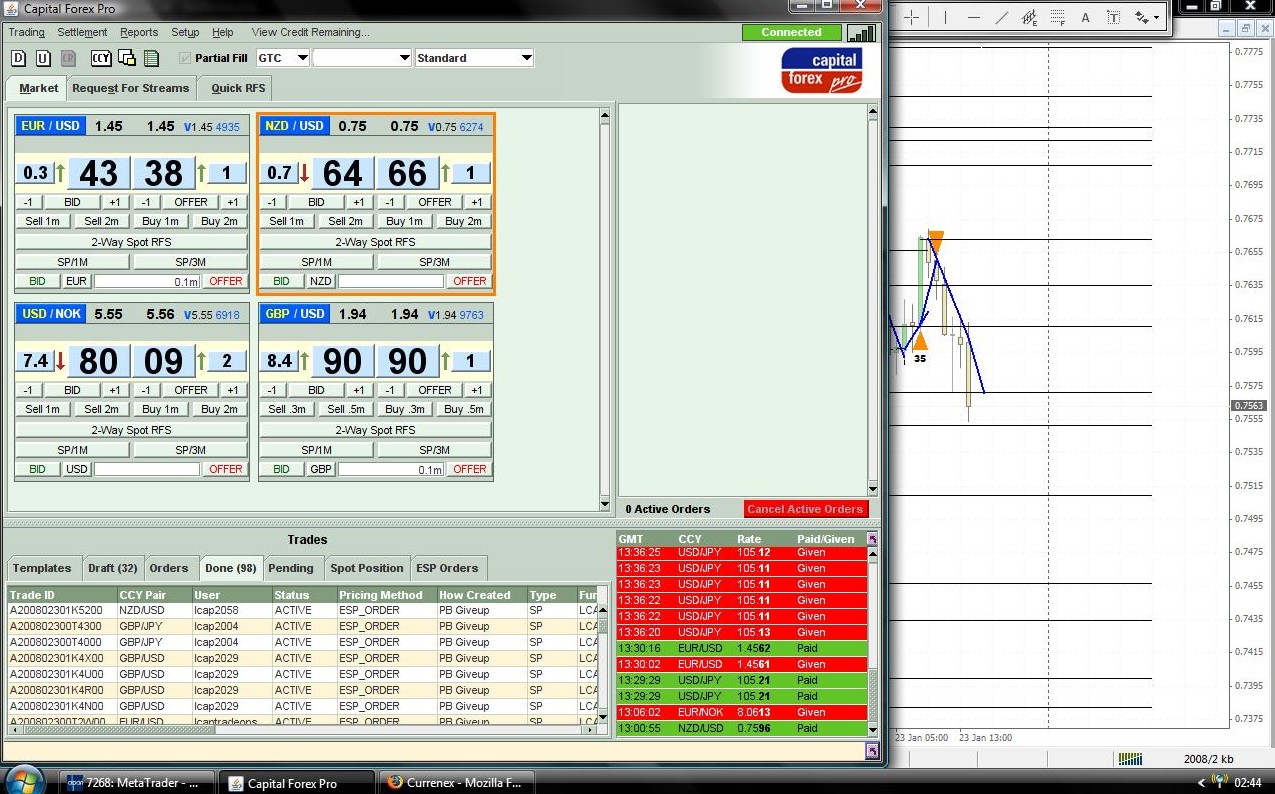
Task: Select text 'A' tool in MetaTrader
Action: (1086, 17)
